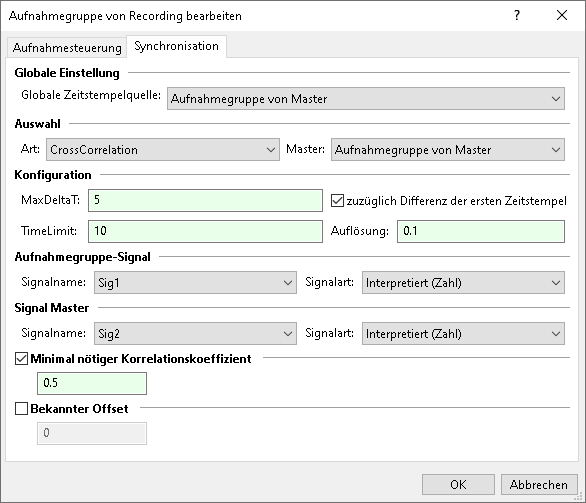Toggle zuzüglich Differenz der ersten Zeitstempel checkbox
The width and height of the screenshot is (586, 503).
(x=337, y=201)
